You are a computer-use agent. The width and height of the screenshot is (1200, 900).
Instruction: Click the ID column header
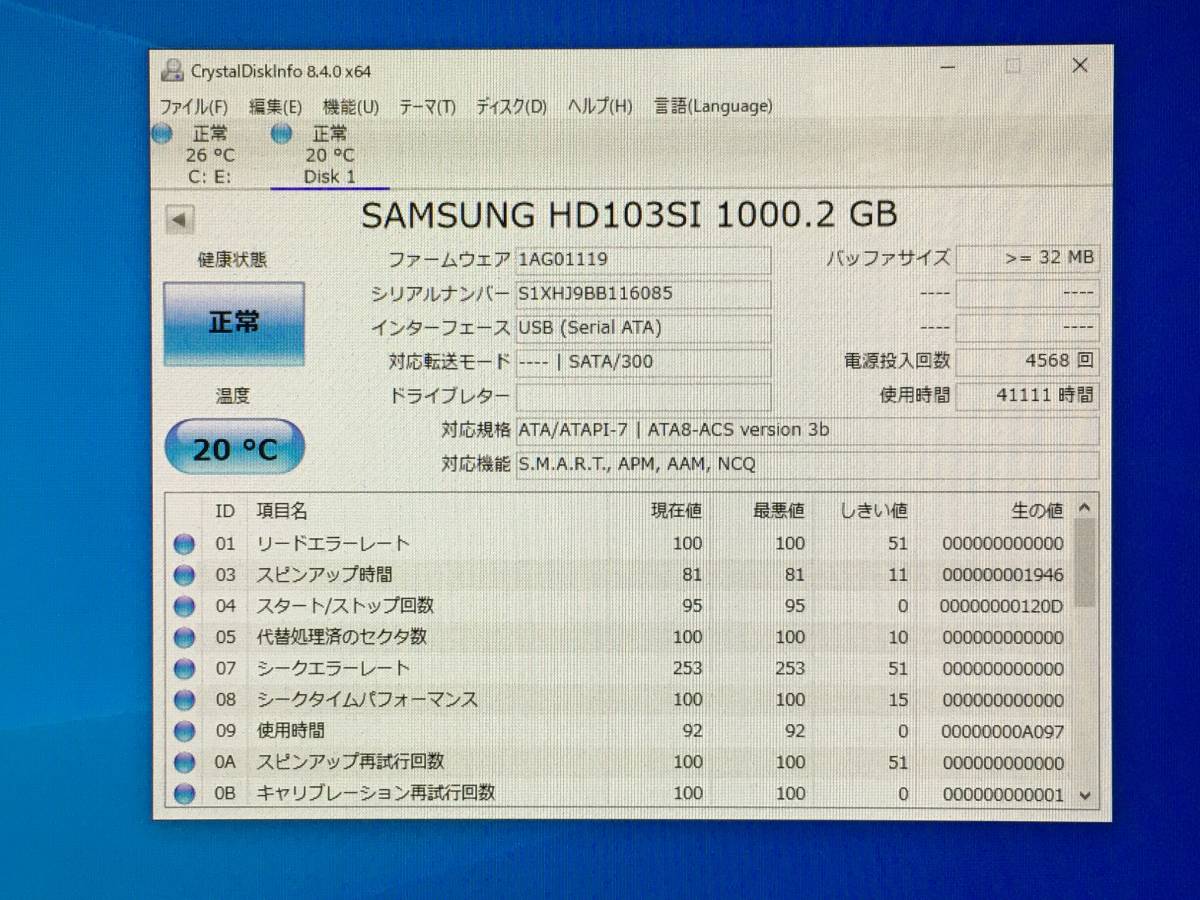225,511
